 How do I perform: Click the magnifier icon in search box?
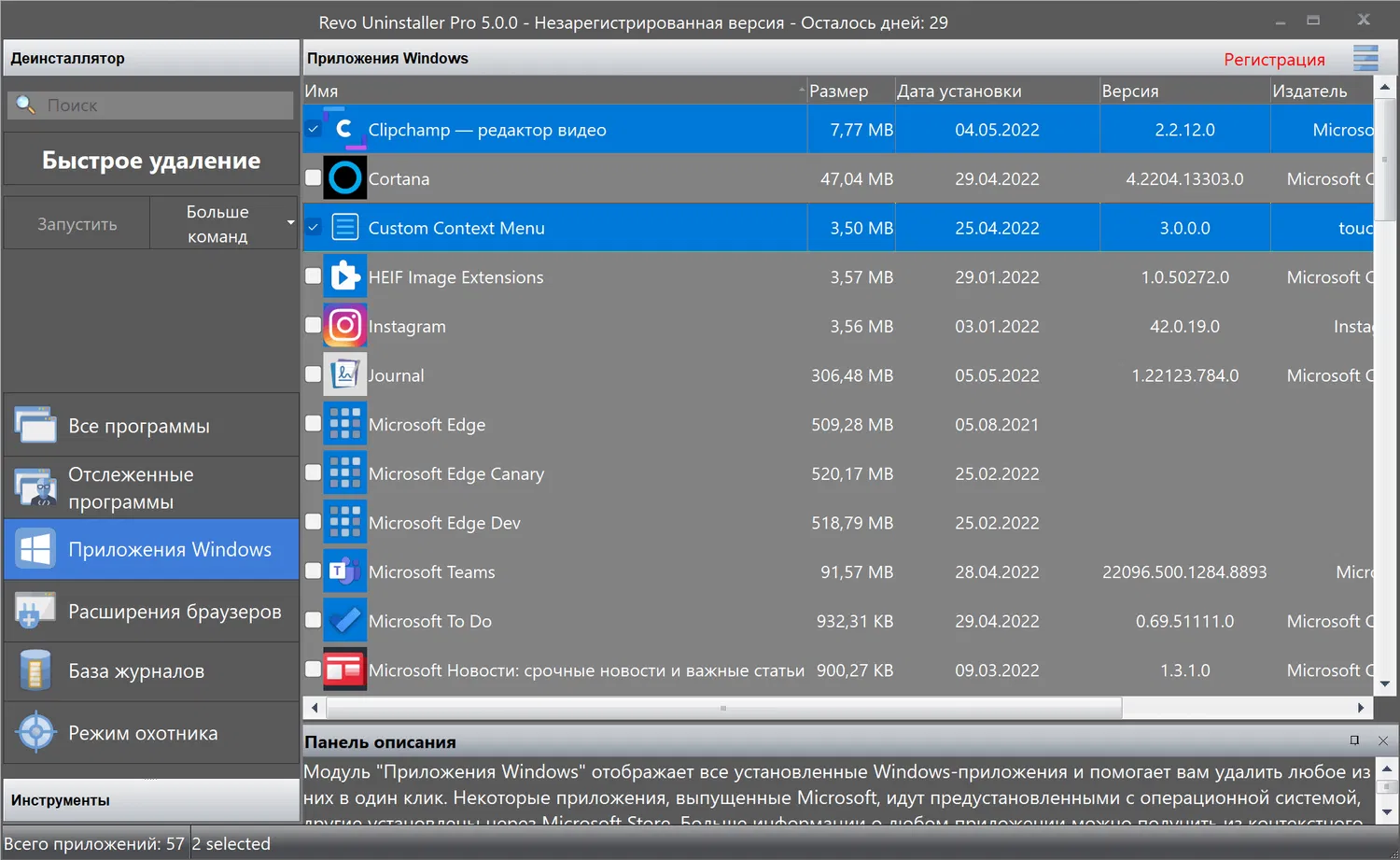click(25, 105)
